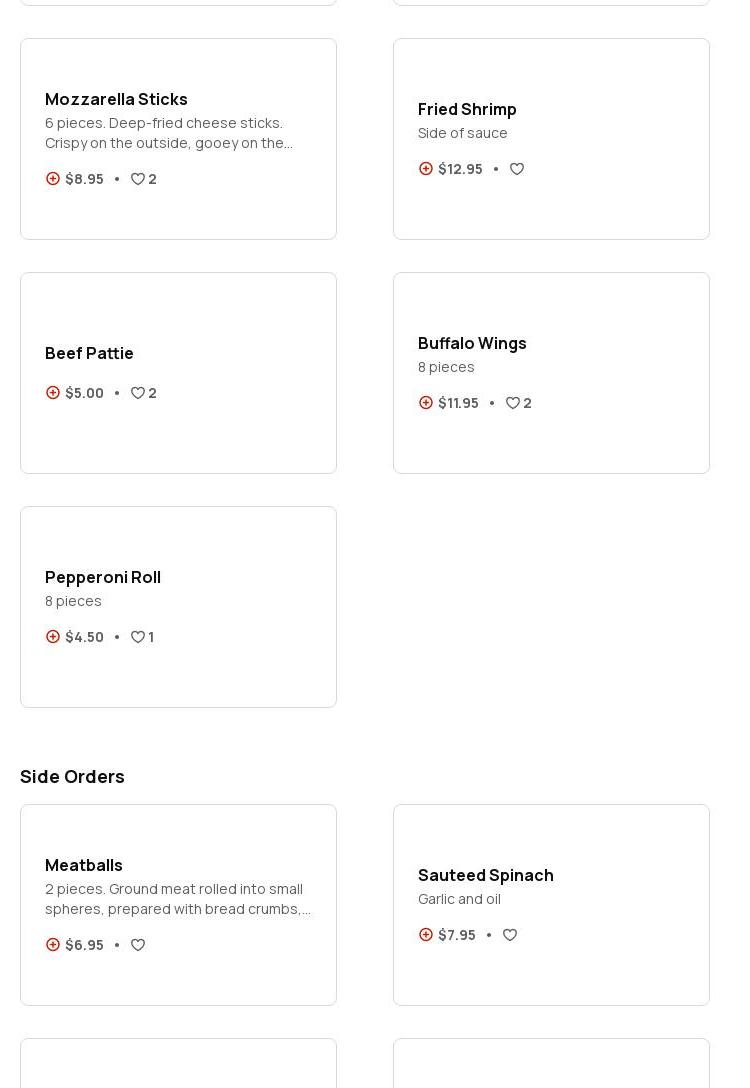Add Pepperoni Roll with plus icon
This screenshot has width=750, height=1088.
pyautogui.click(x=53, y=637)
